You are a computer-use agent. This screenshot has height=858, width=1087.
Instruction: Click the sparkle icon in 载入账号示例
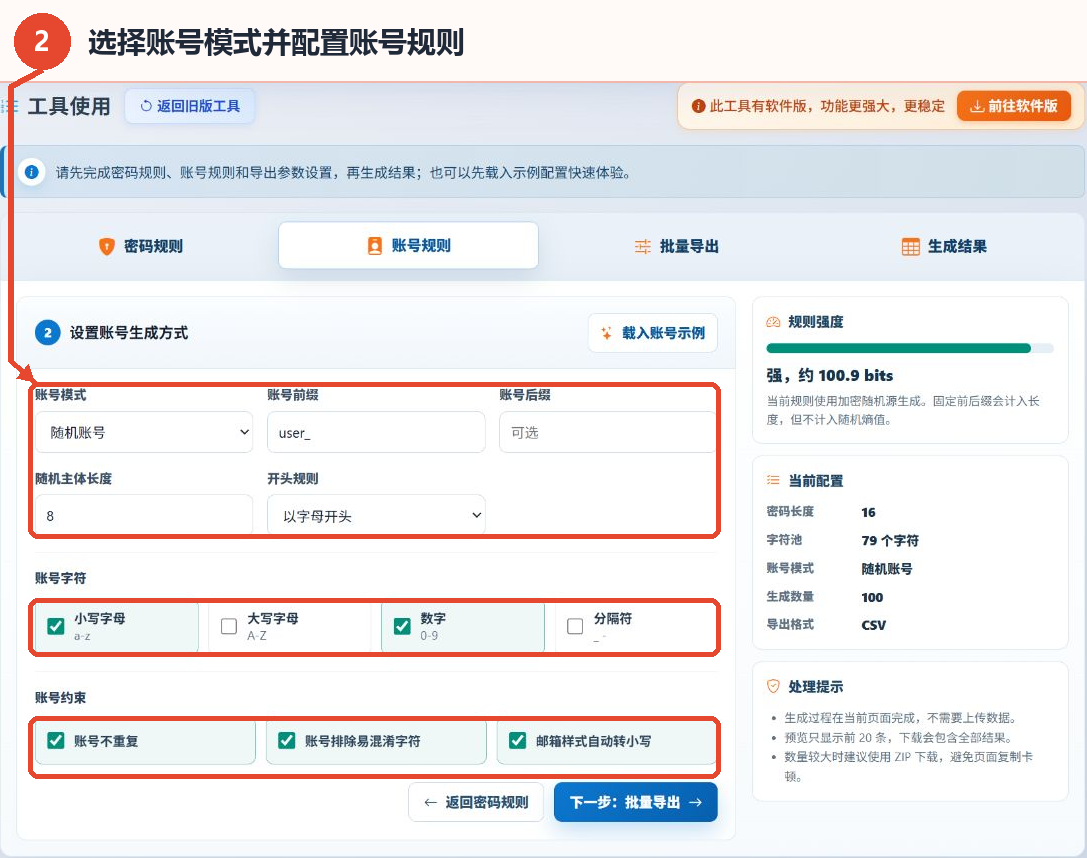click(x=606, y=333)
